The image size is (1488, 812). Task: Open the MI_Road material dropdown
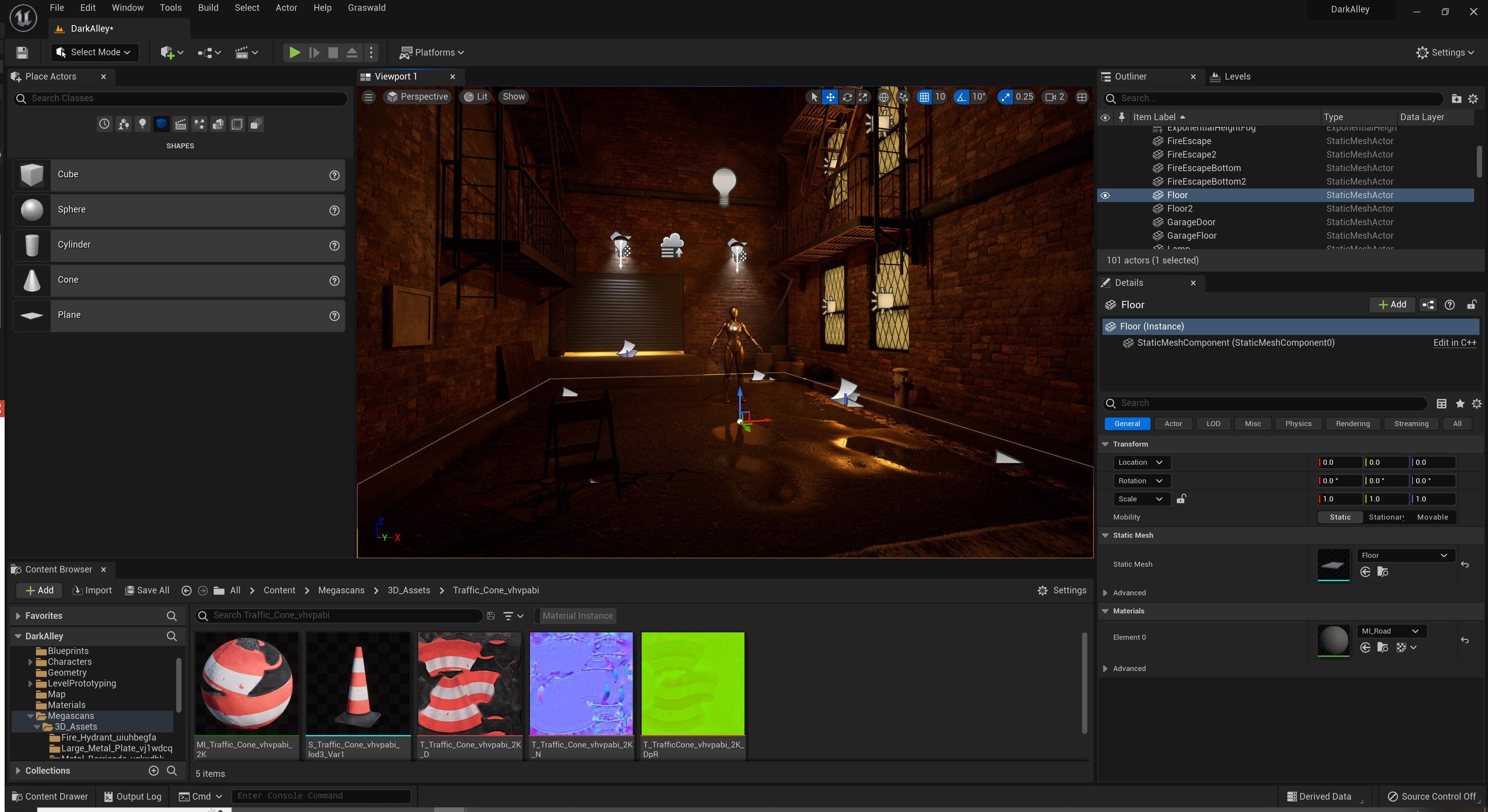(x=1389, y=631)
